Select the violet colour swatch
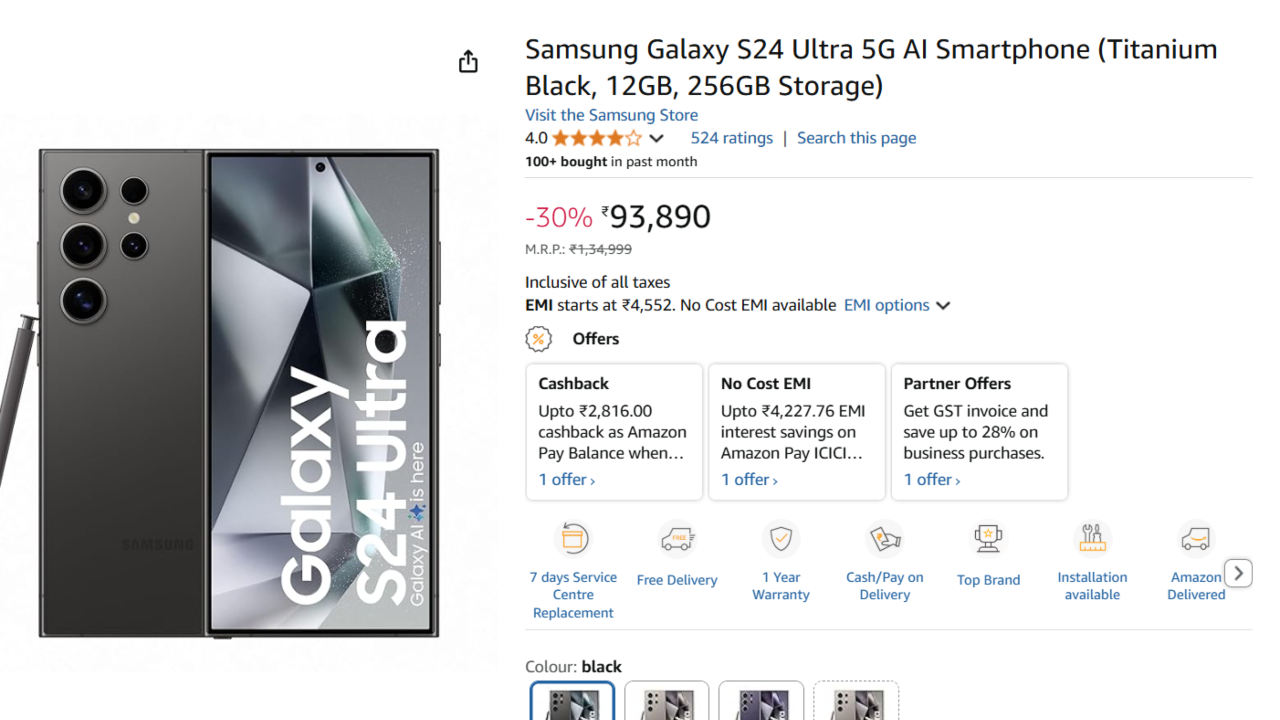Viewport: 1280px width, 720px height. (x=761, y=701)
